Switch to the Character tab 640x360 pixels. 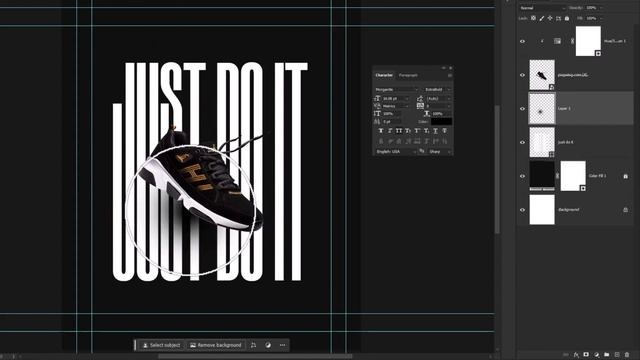(x=384, y=76)
